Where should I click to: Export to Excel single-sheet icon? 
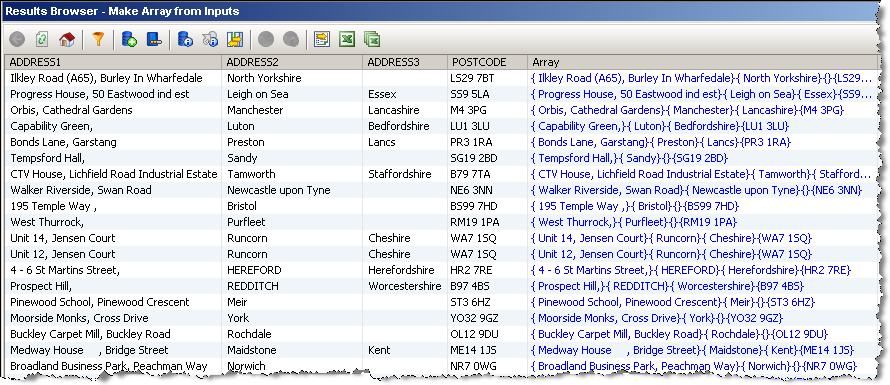[347, 39]
